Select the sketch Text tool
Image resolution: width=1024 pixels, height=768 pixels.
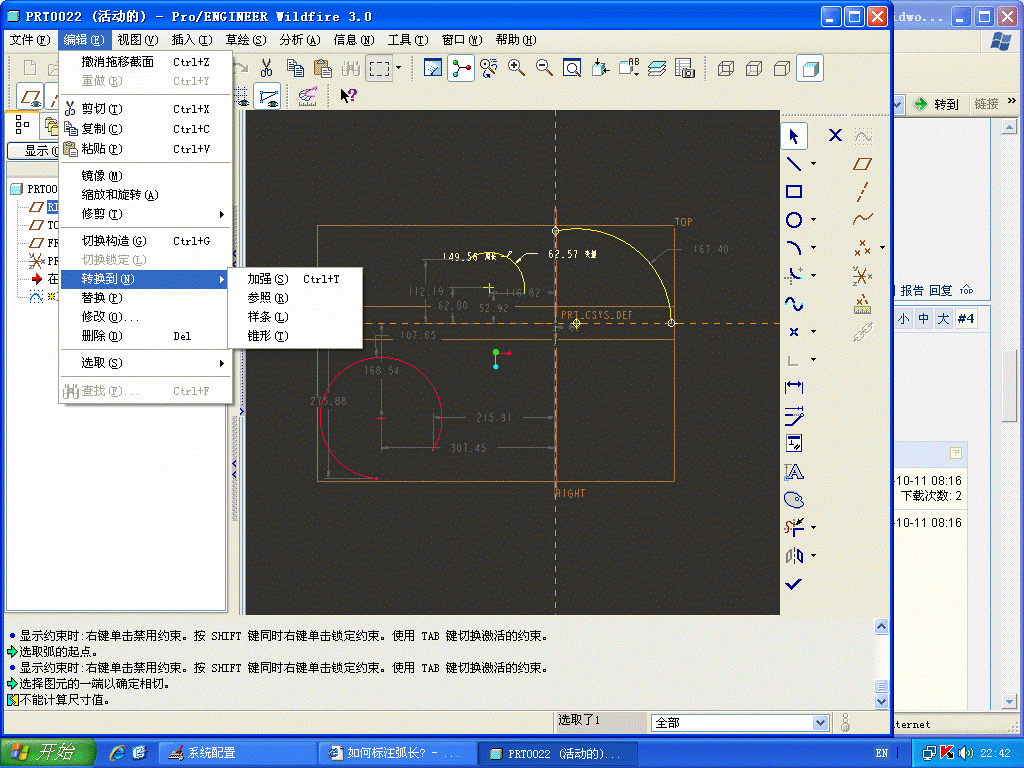793,472
